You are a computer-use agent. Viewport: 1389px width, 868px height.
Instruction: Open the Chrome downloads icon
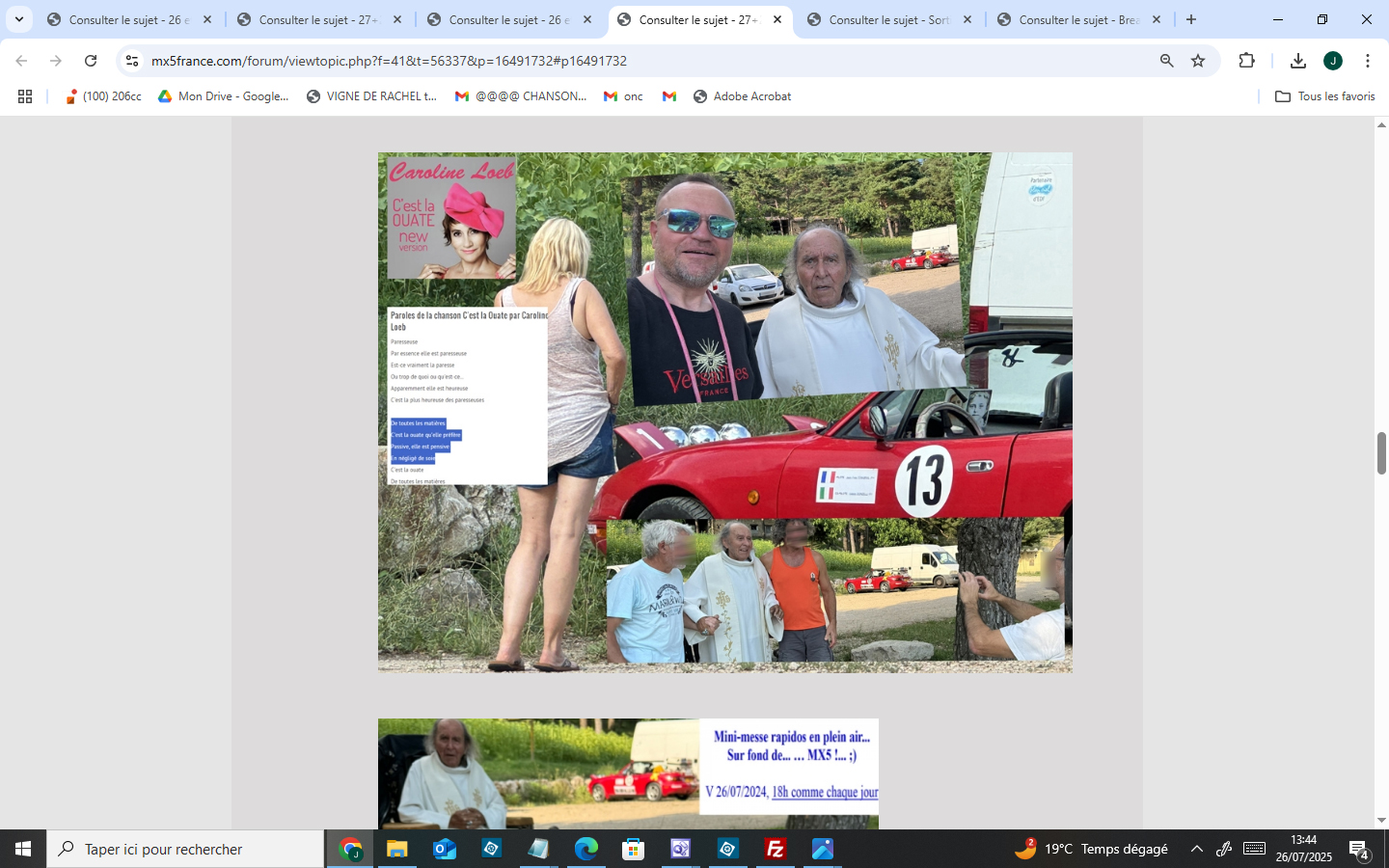click(x=1297, y=61)
